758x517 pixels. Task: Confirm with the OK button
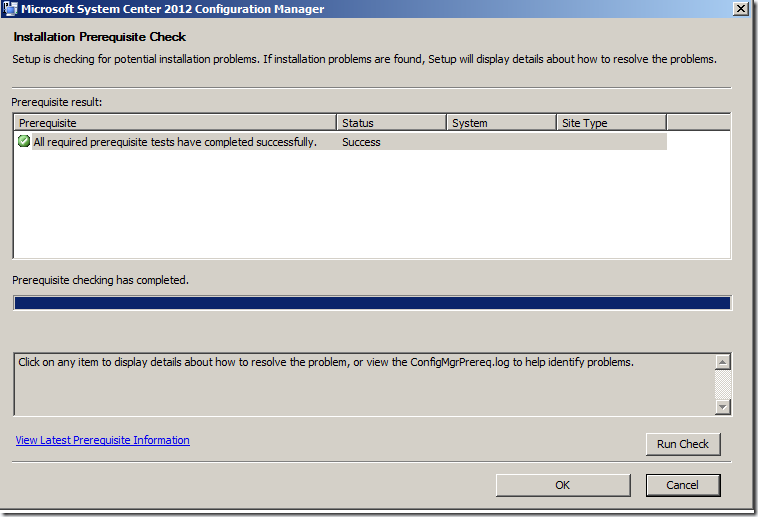[x=563, y=485]
